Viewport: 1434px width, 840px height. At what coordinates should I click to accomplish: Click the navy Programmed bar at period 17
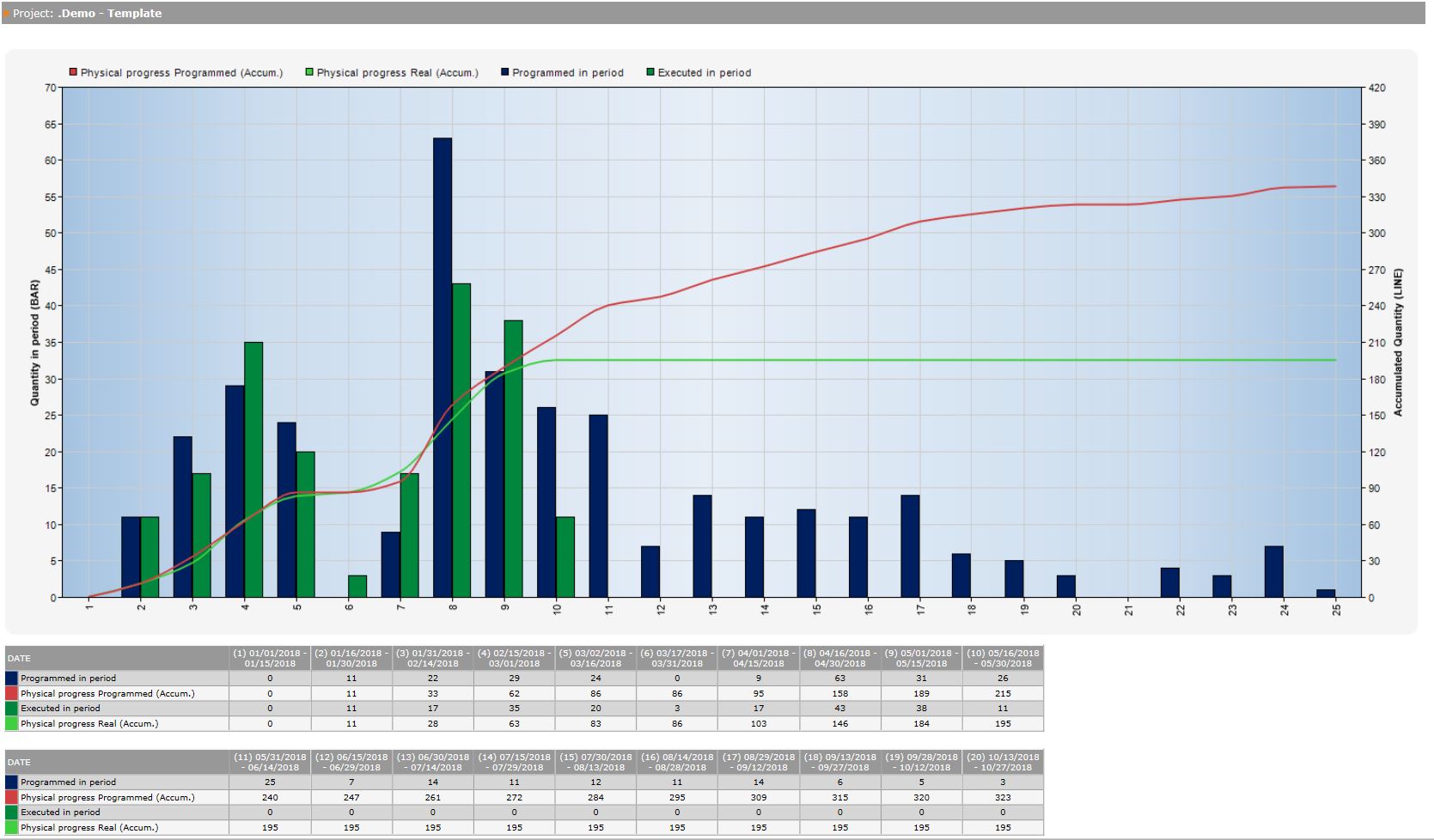pyautogui.click(x=910, y=546)
